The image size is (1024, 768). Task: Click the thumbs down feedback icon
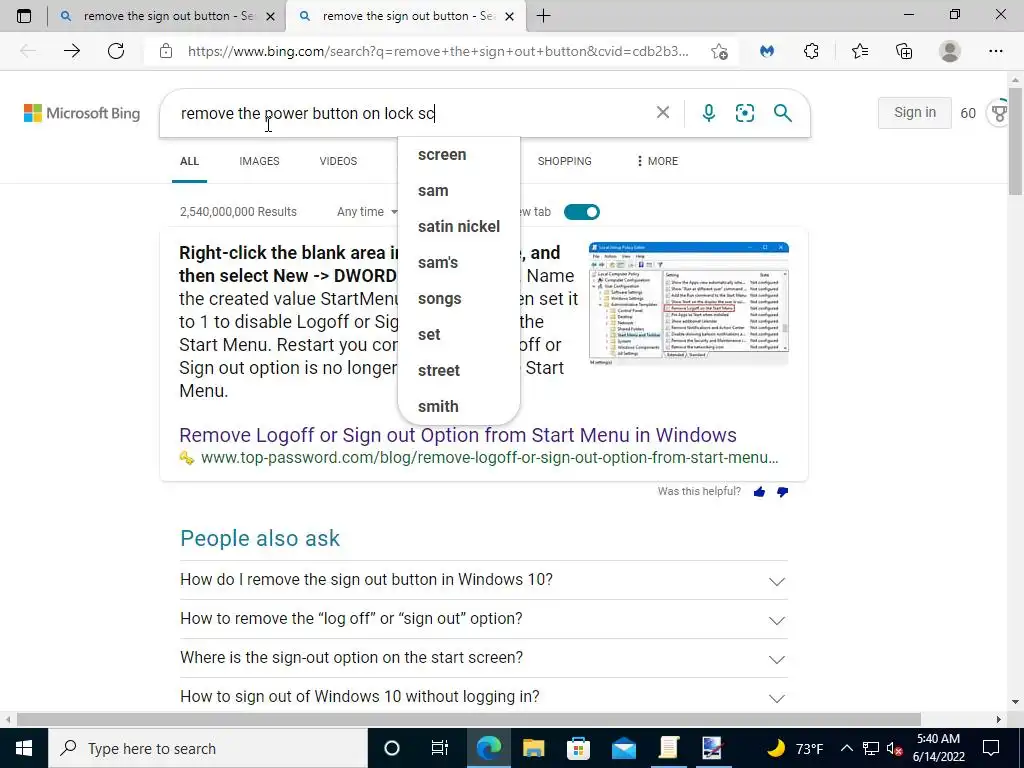[782, 492]
